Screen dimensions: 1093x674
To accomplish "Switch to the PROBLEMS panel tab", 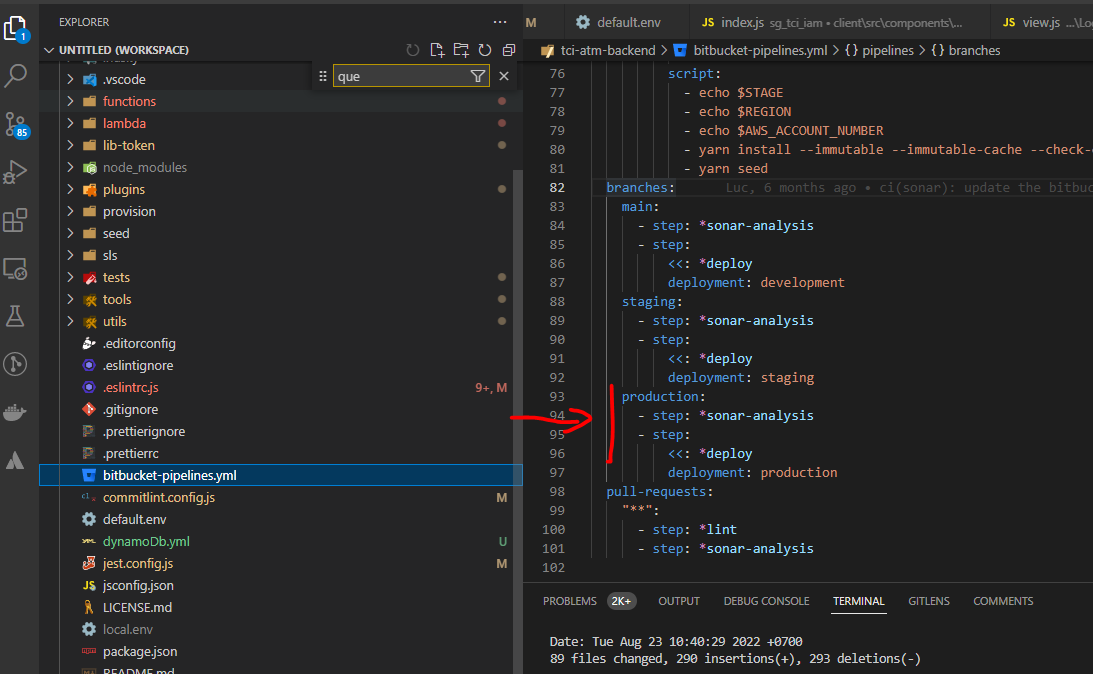I will click(569, 601).
